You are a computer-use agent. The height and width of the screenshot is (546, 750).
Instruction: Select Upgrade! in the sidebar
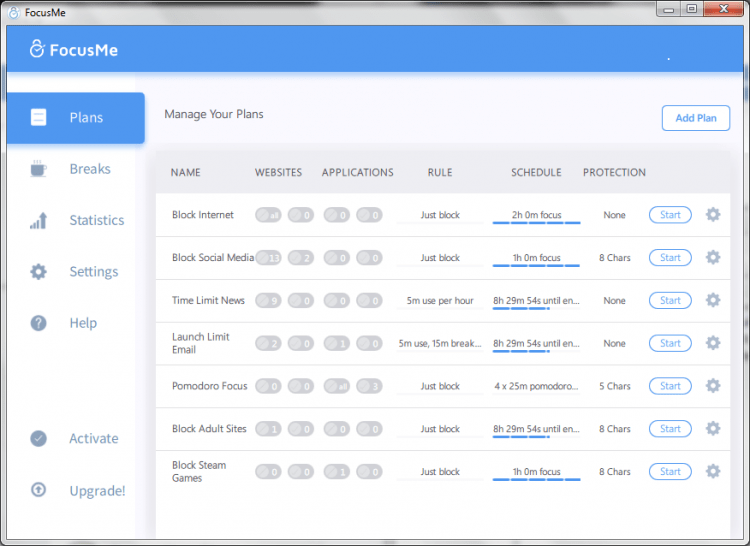pos(98,491)
